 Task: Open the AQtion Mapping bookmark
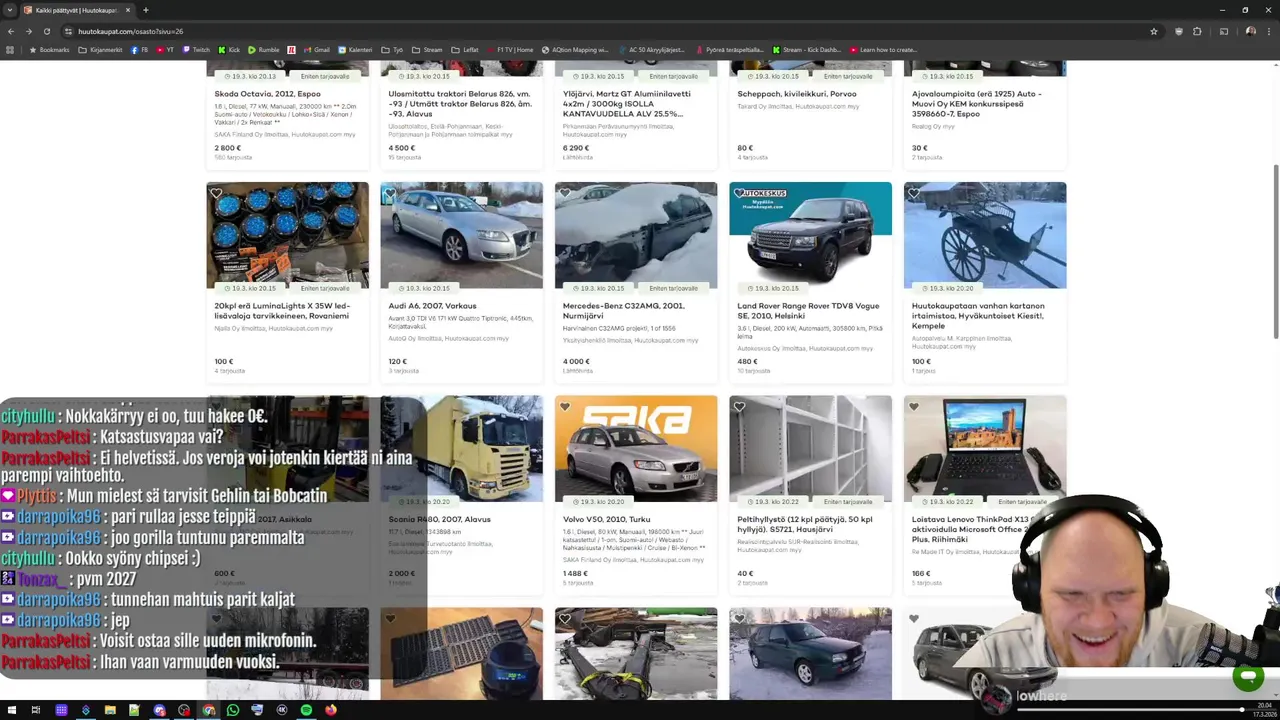575,49
